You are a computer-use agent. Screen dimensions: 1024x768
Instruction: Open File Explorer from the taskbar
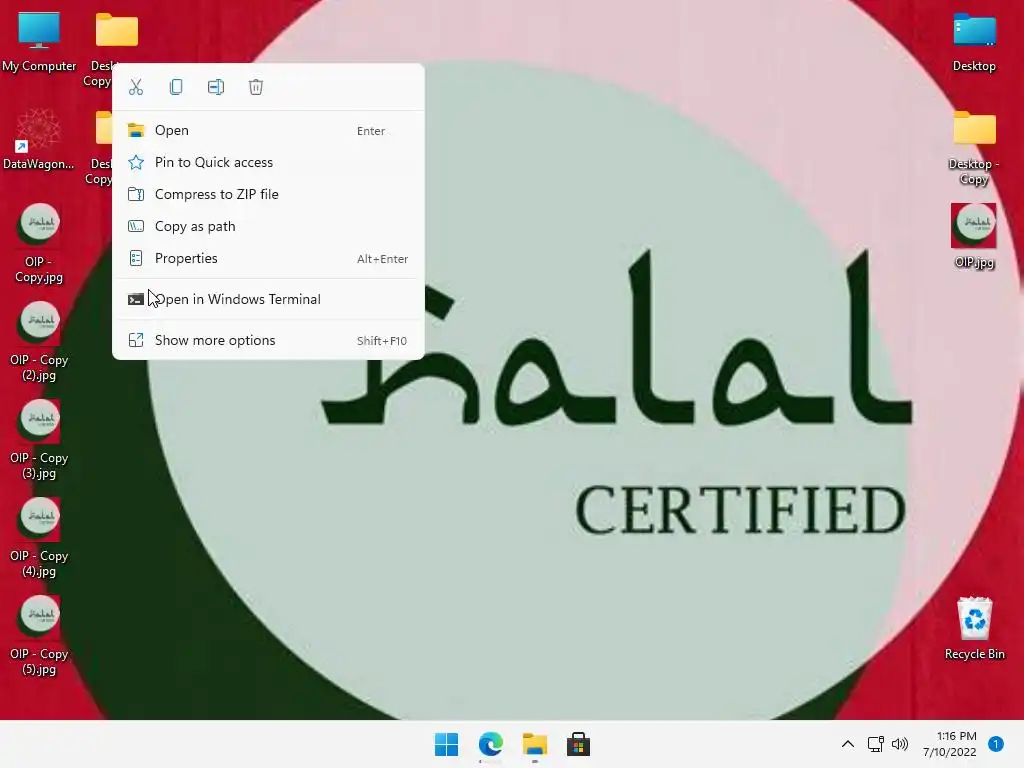(x=535, y=744)
